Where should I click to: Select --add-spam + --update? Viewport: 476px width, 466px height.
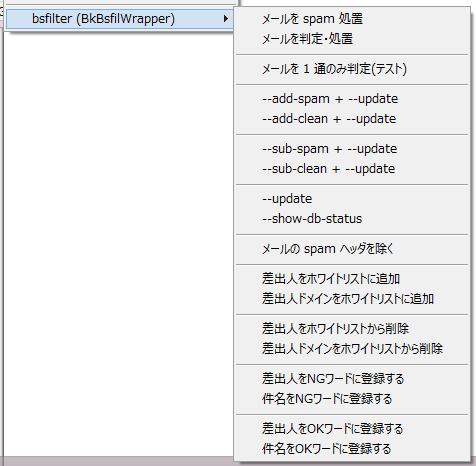352,99
